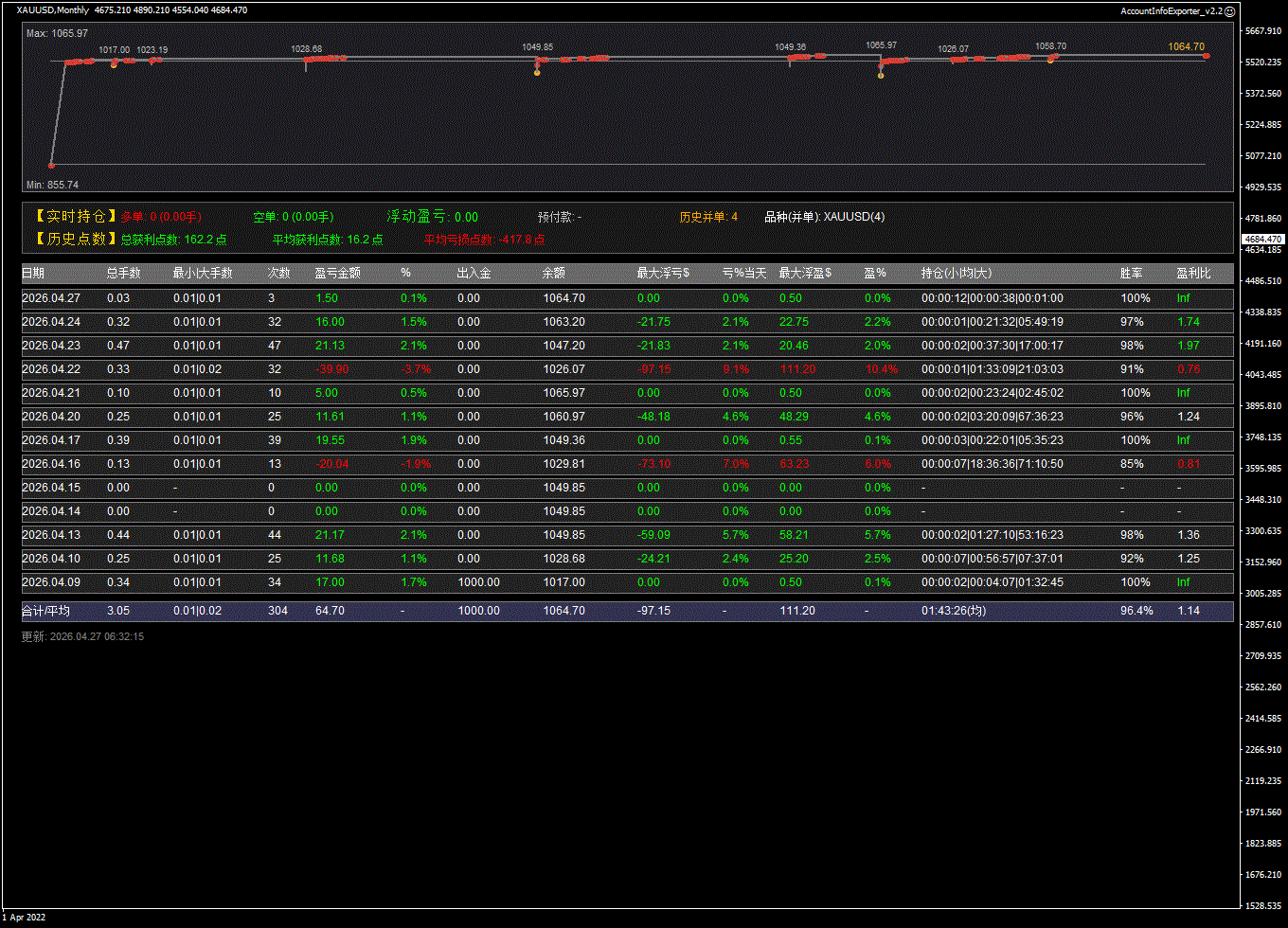This screenshot has height=928, width=1288.
Task: Click the 盈亏金额 column header
Action: point(337,274)
